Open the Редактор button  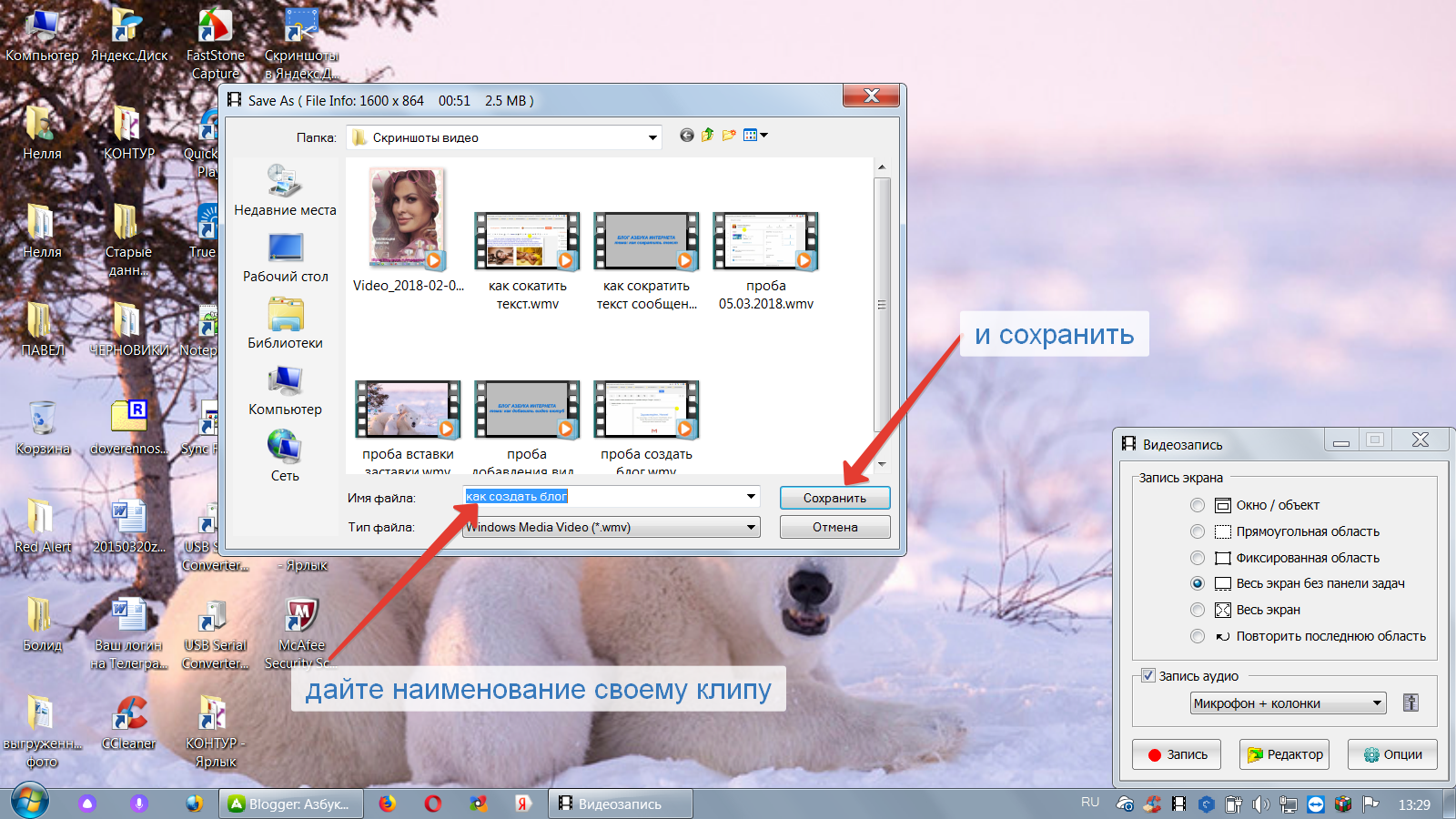click(1284, 754)
